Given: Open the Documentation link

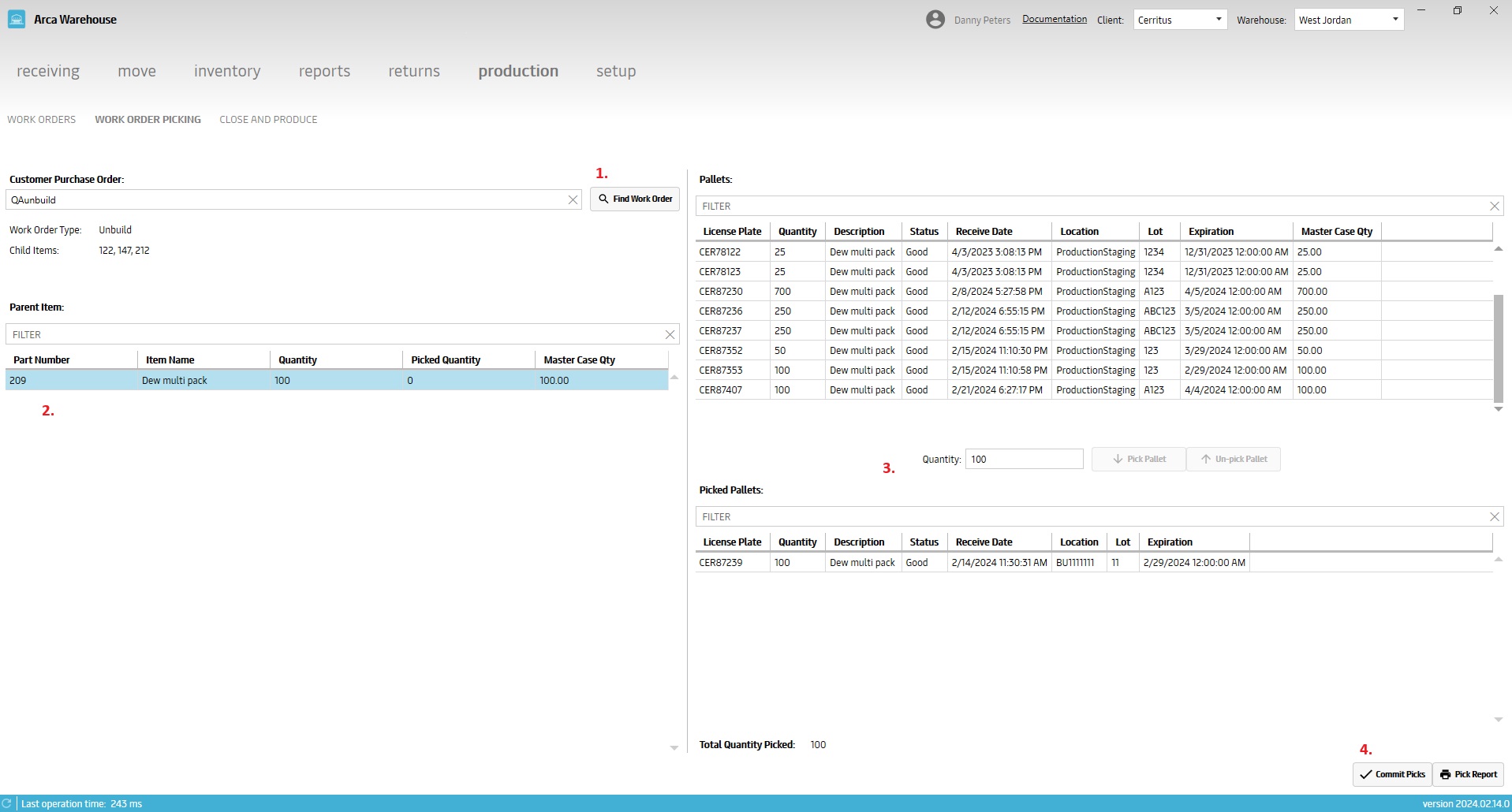Looking at the screenshot, I should point(1055,19).
